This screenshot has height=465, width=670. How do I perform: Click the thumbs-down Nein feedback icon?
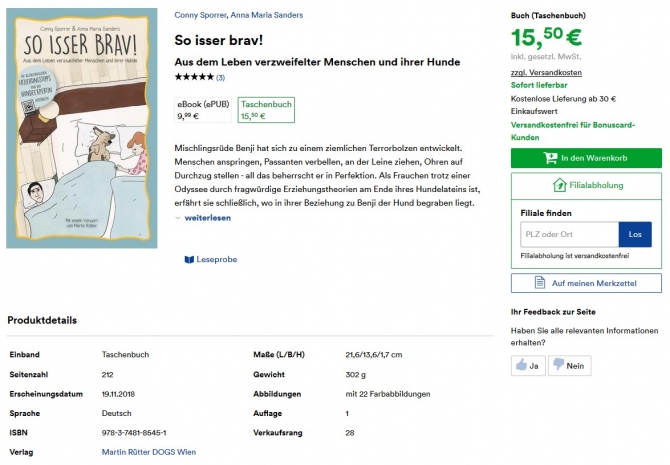click(x=558, y=366)
